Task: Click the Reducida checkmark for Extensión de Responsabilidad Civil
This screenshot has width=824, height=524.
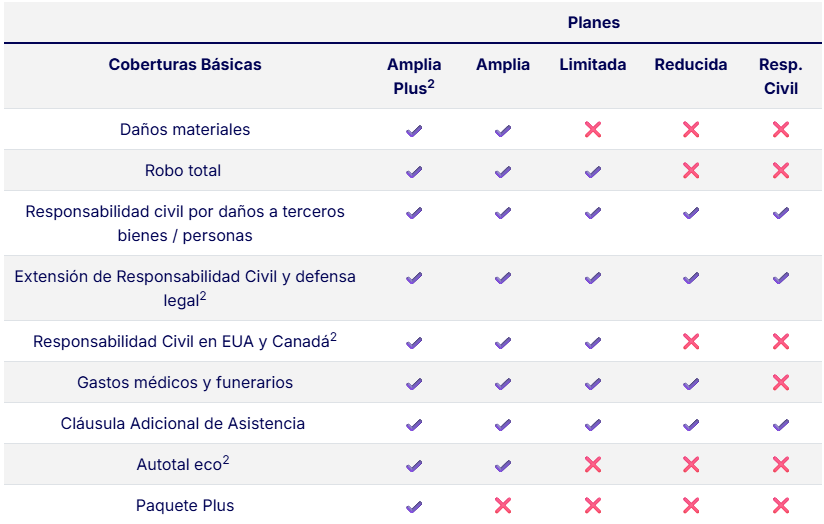Action: (691, 278)
